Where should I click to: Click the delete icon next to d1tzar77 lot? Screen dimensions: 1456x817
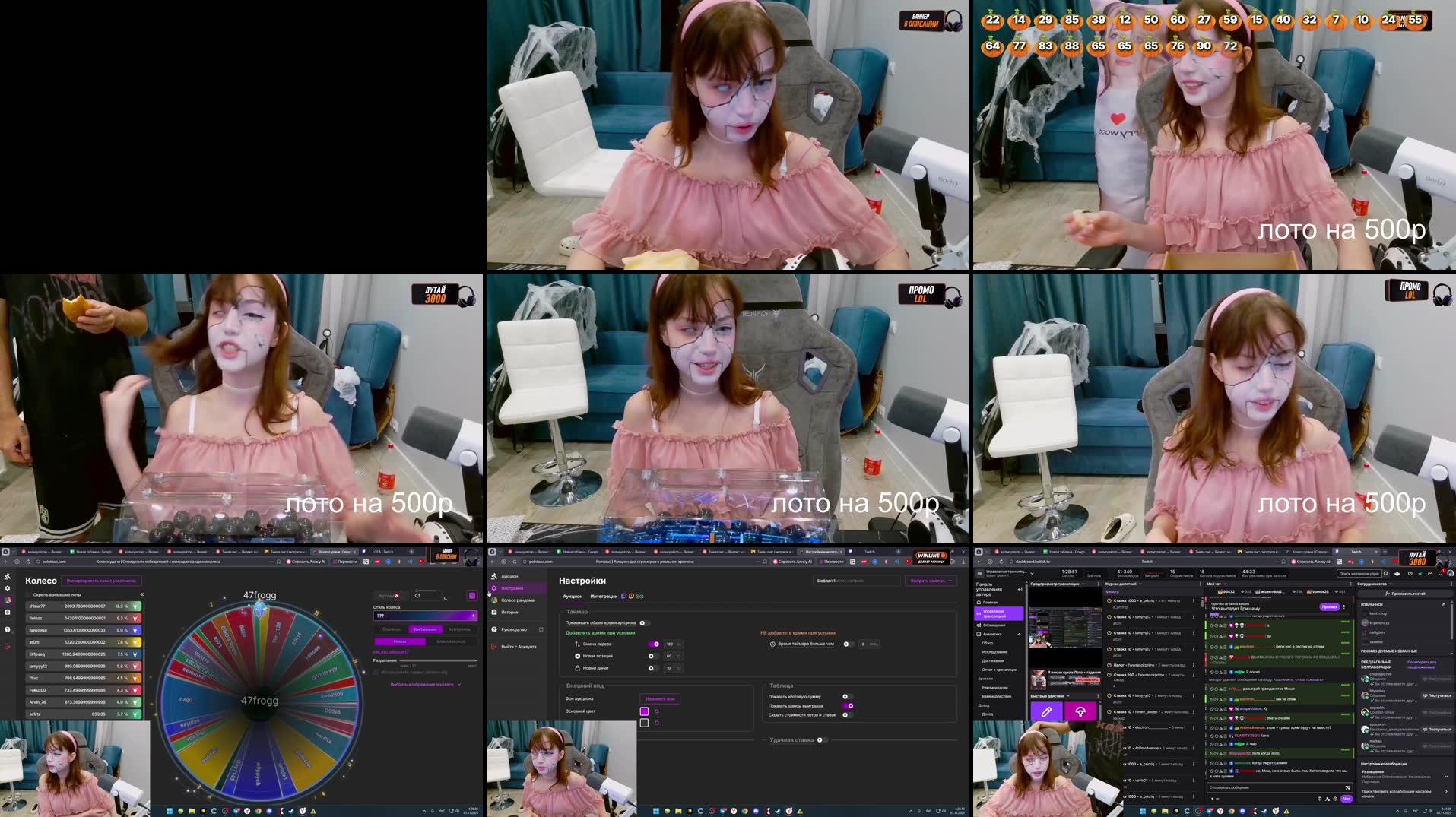click(135, 606)
